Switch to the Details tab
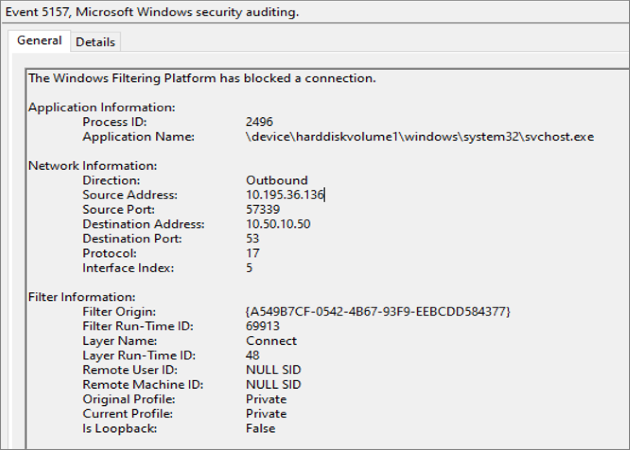This screenshot has height=450, width=630. [x=95, y=41]
